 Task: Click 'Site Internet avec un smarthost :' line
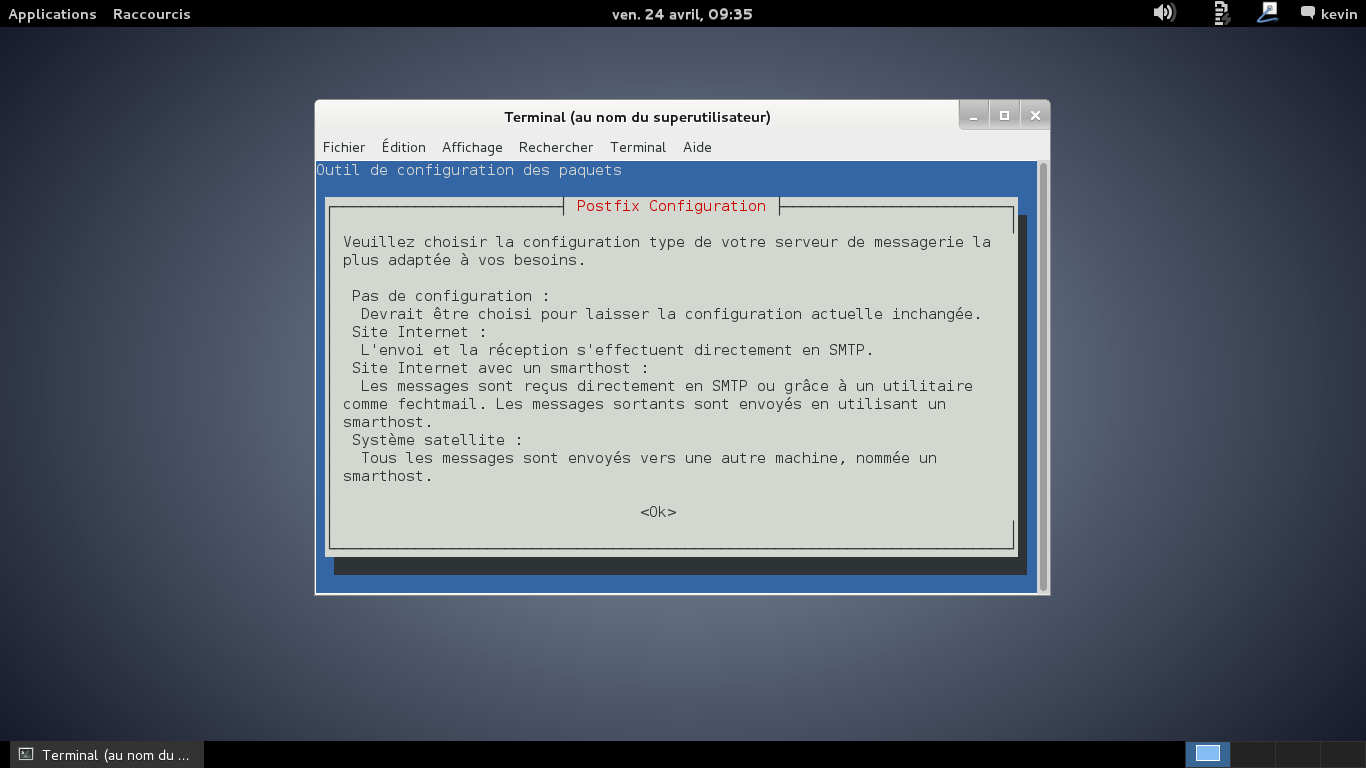pyautogui.click(x=500, y=368)
